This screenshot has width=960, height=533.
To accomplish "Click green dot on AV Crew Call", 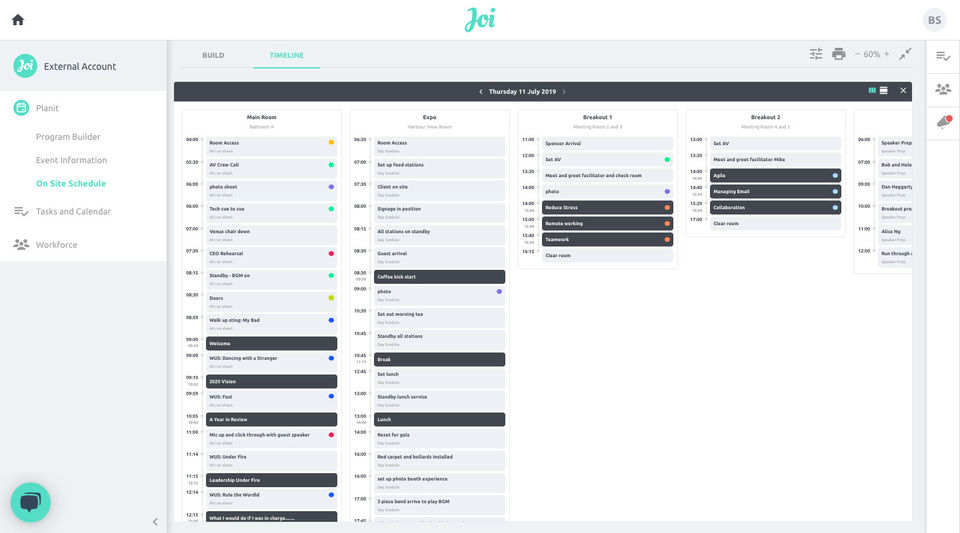I will point(331,165).
